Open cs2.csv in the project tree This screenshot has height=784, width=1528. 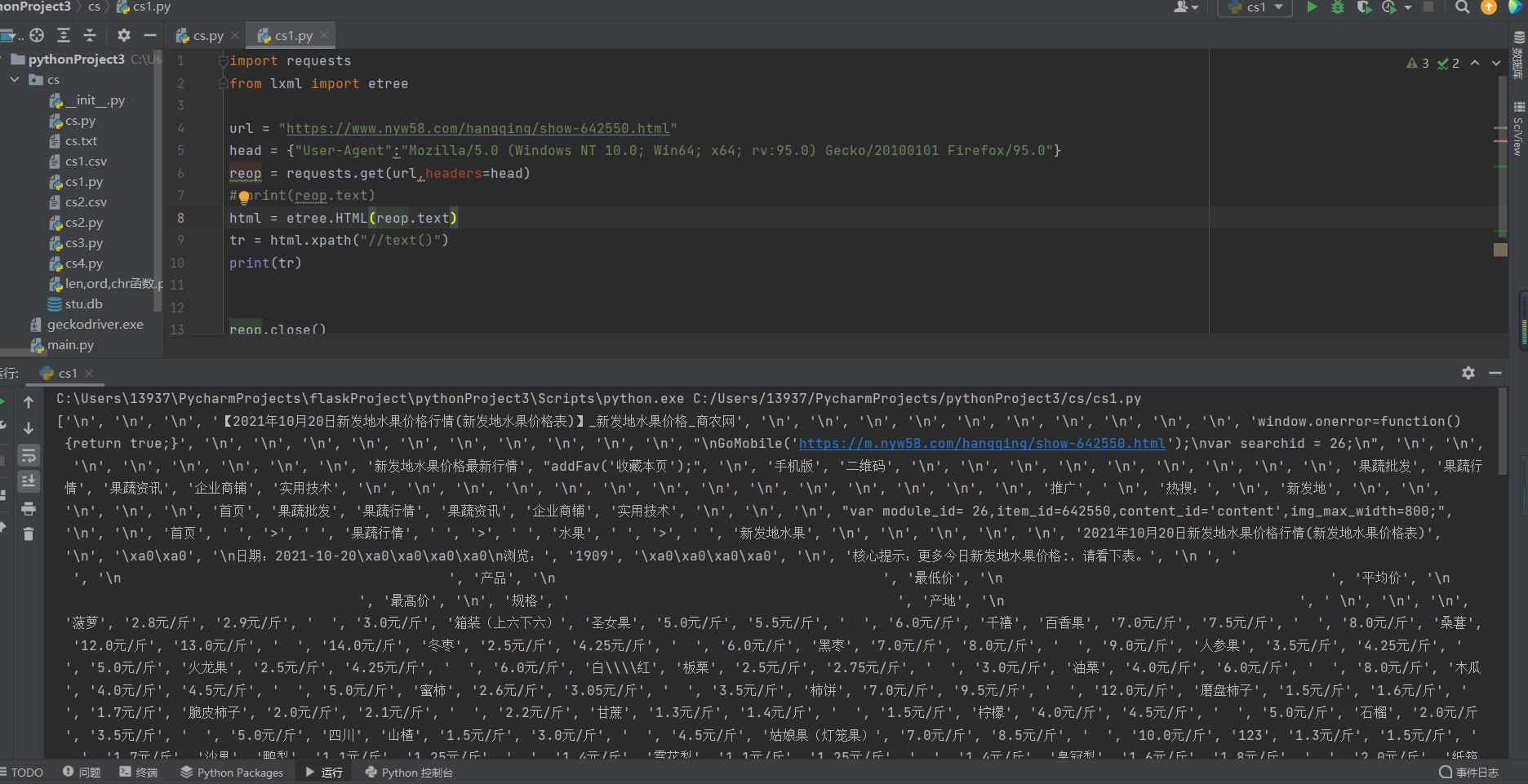[x=86, y=202]
